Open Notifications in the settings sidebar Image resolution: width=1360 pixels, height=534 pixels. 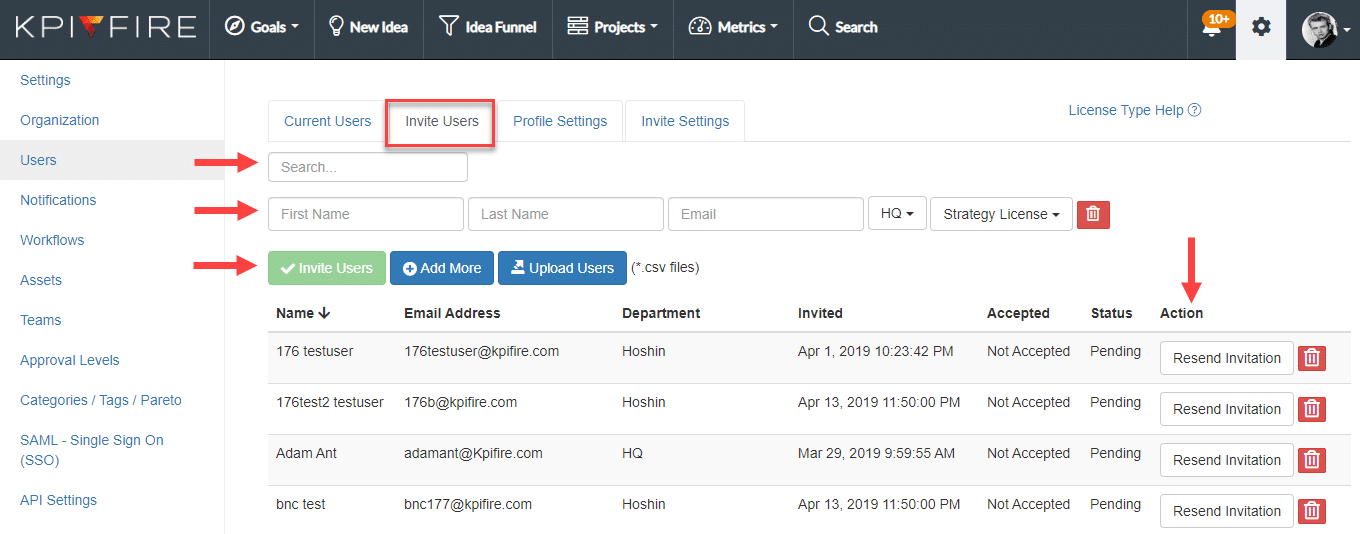point(58,200)
